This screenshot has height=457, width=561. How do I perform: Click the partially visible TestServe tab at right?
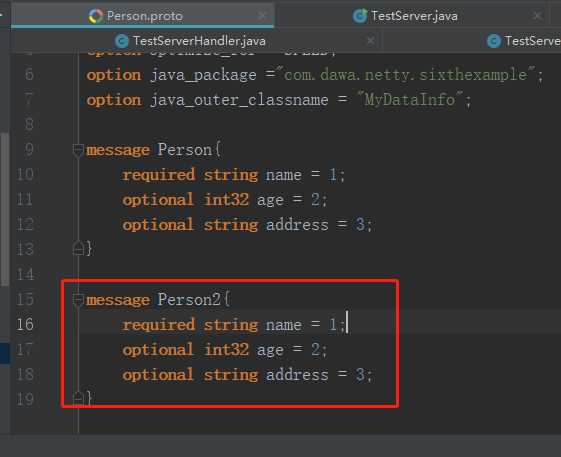[x=524, y=41]
